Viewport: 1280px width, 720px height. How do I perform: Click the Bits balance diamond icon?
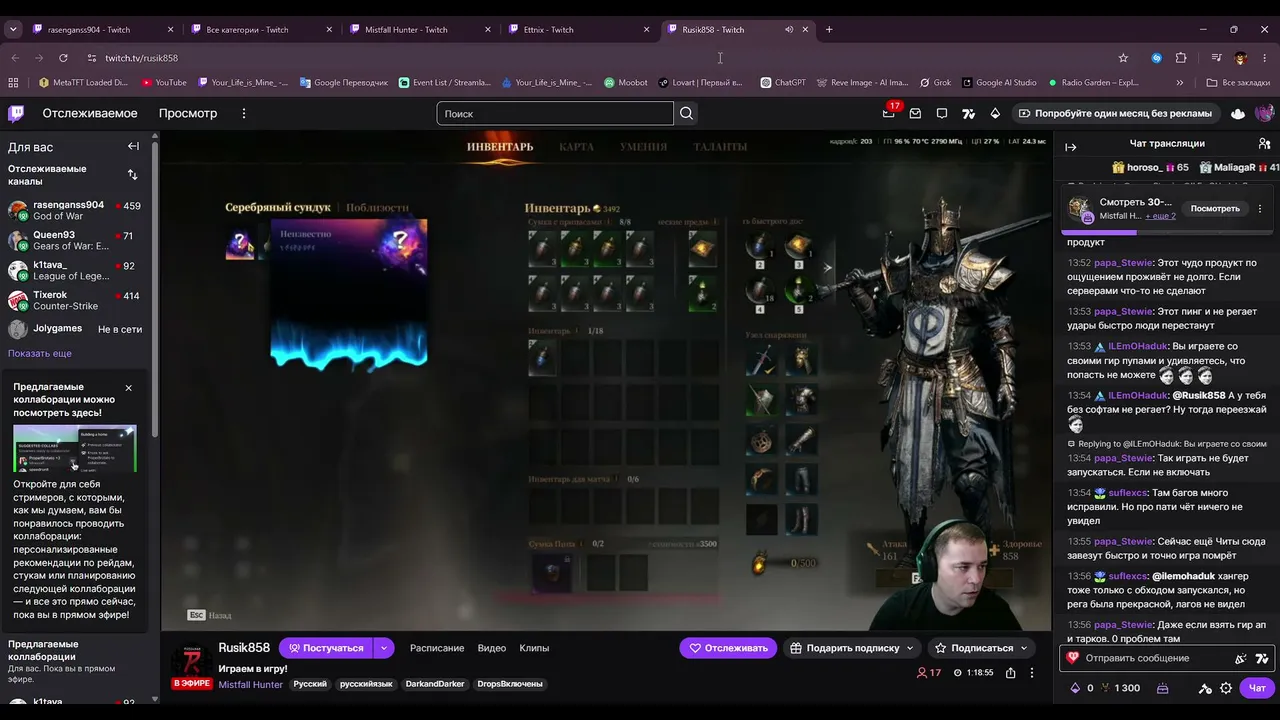[x=1075, y=688]
